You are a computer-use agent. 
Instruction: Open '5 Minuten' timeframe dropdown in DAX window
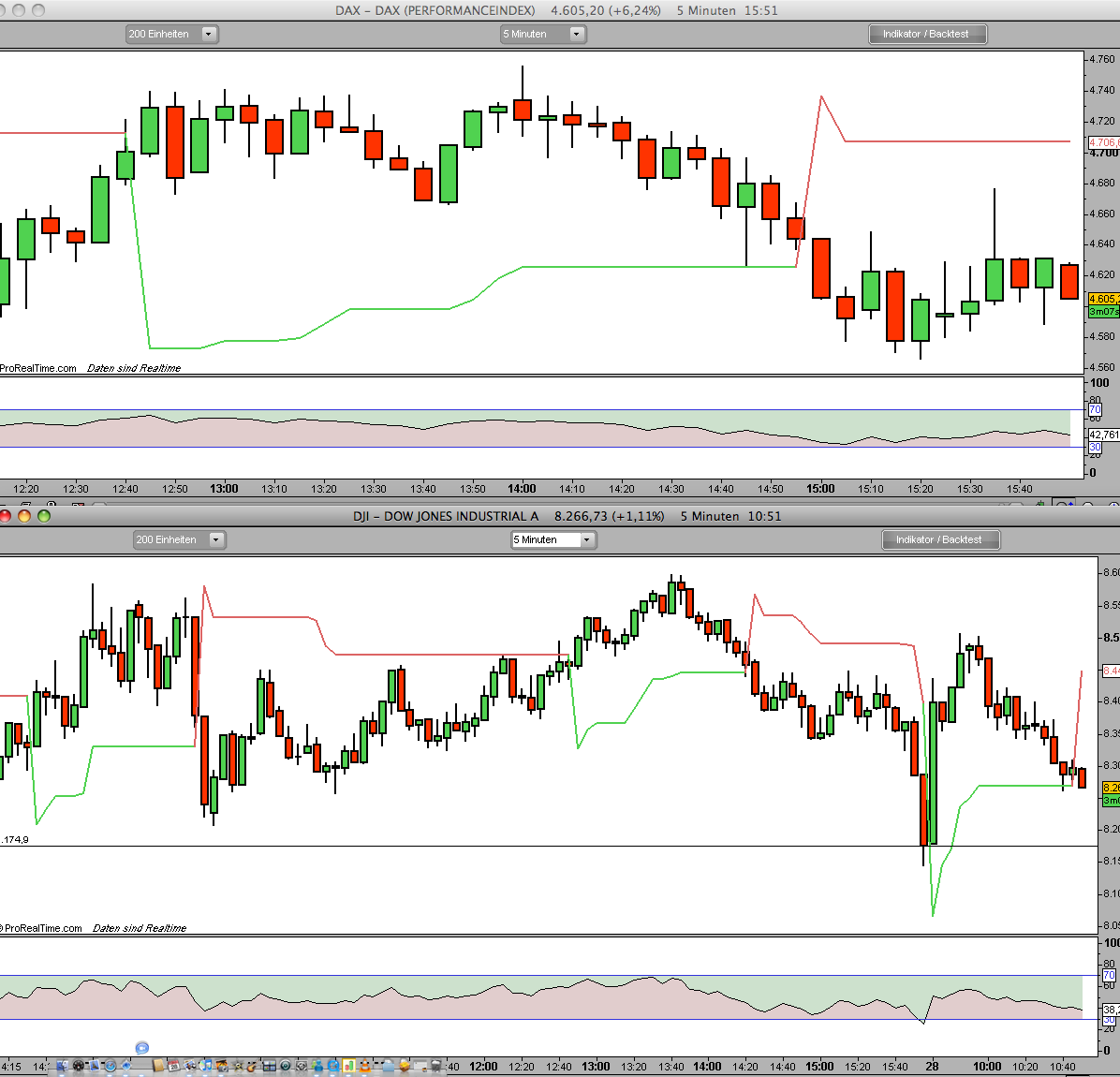click(x=543, y=34)
